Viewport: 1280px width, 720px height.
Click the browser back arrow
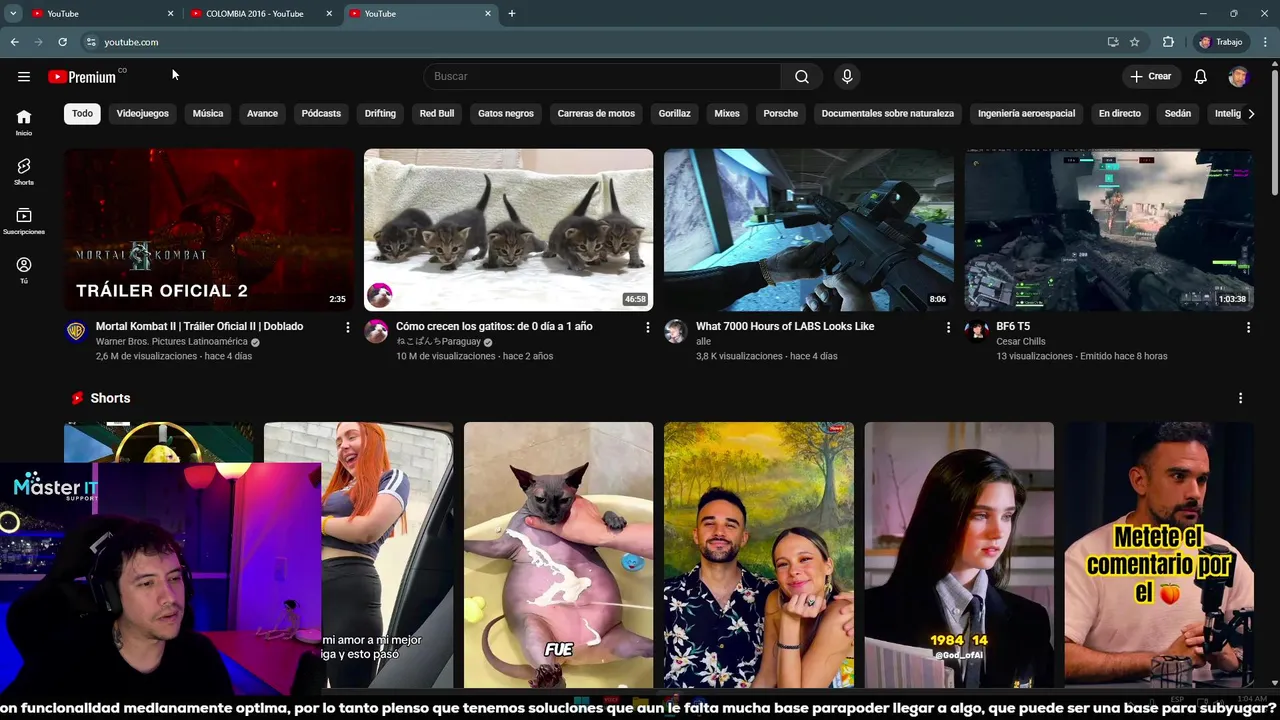tap(14, 42)
